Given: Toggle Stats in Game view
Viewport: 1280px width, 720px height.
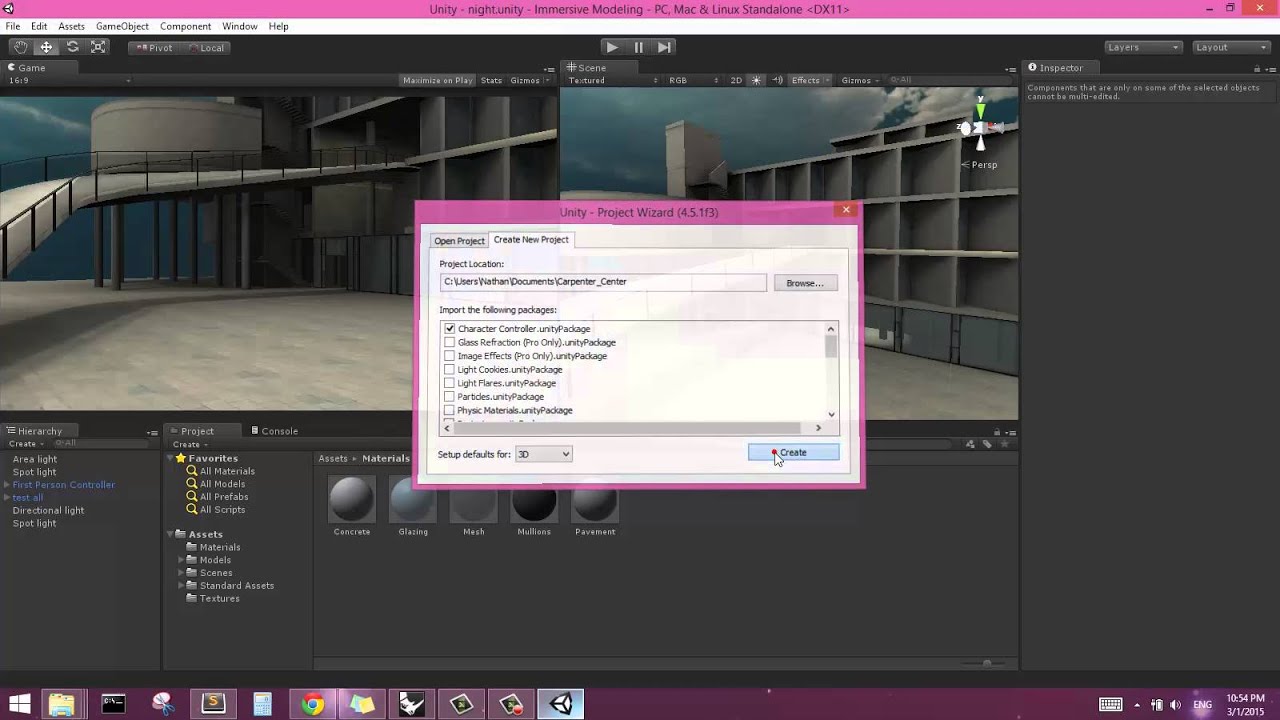Looking at the screenshot, I should click(491, 80).
